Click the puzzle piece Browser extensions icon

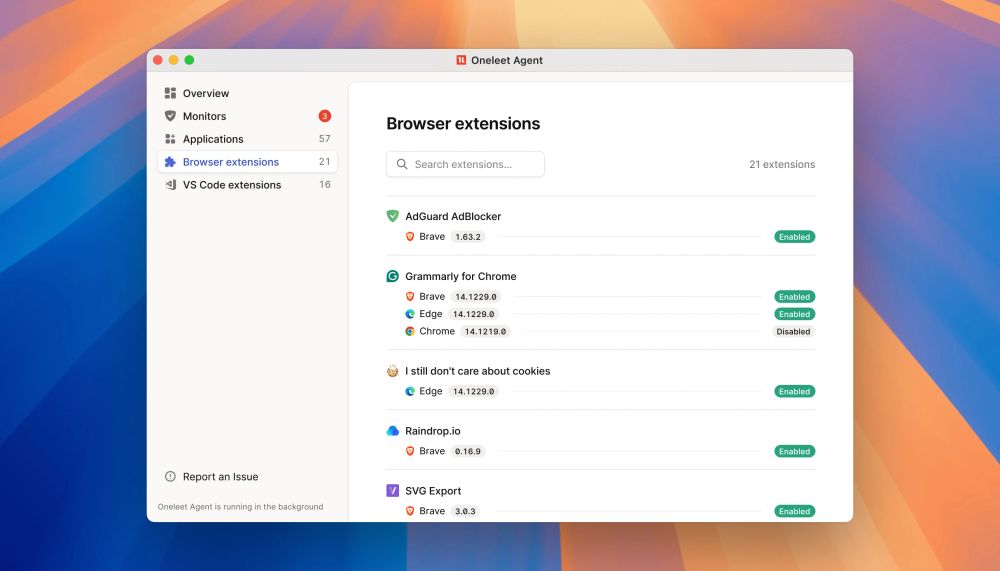170,162
